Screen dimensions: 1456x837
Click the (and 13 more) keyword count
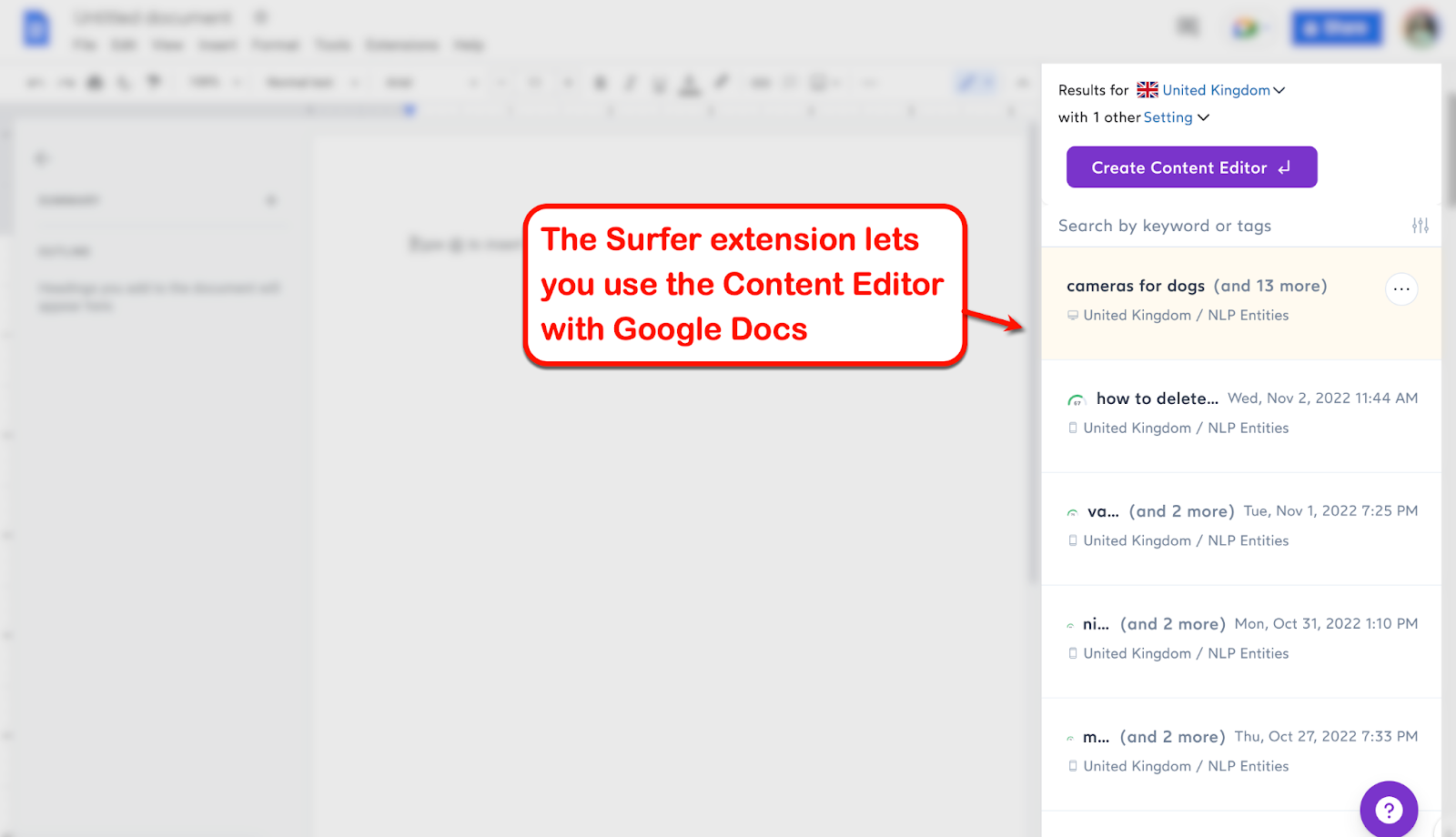(1270, 287)
